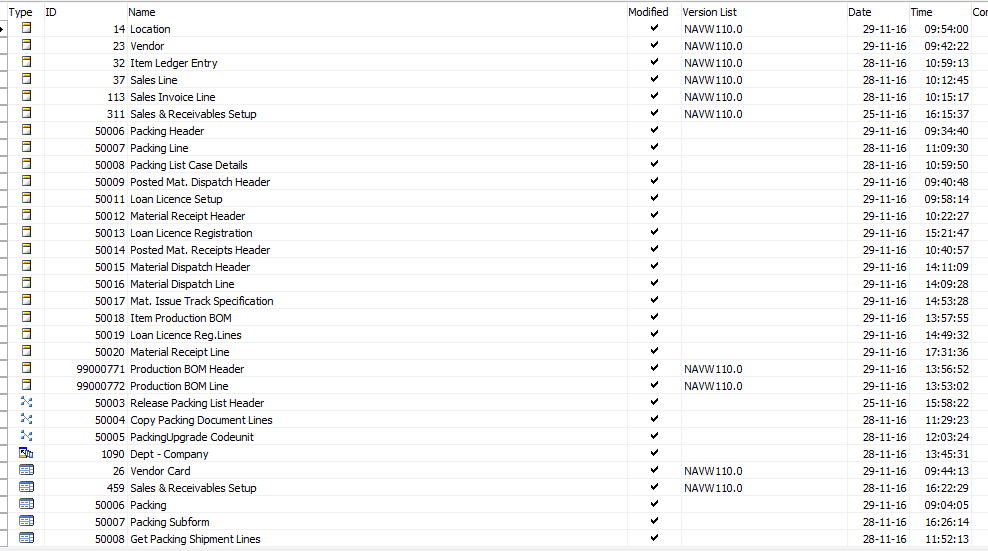This screenshot has width=988, height=551.
Task: Select Material Dispatch Line row name
Action: click(182, 284)
